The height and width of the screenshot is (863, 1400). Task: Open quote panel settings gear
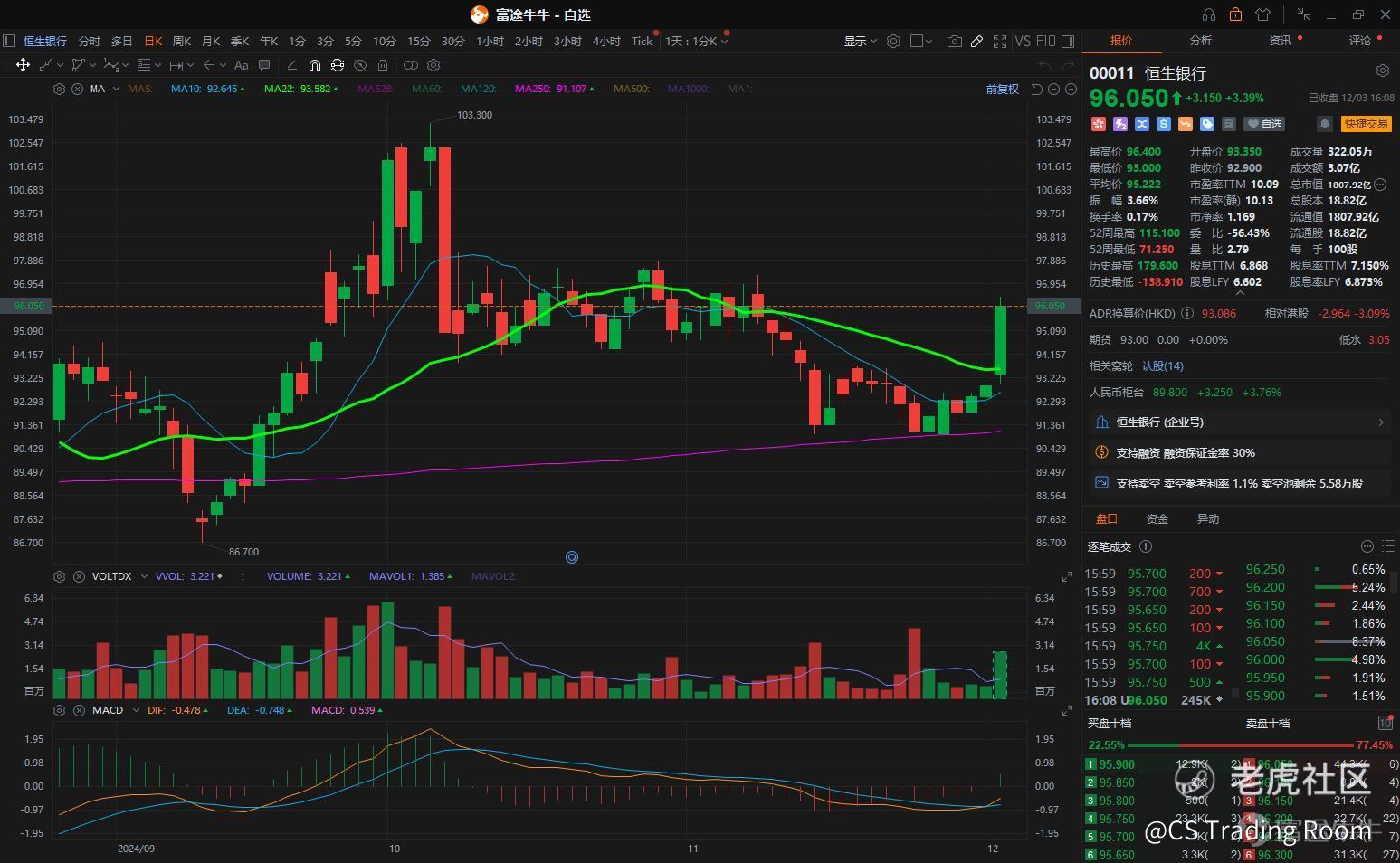1382,71
